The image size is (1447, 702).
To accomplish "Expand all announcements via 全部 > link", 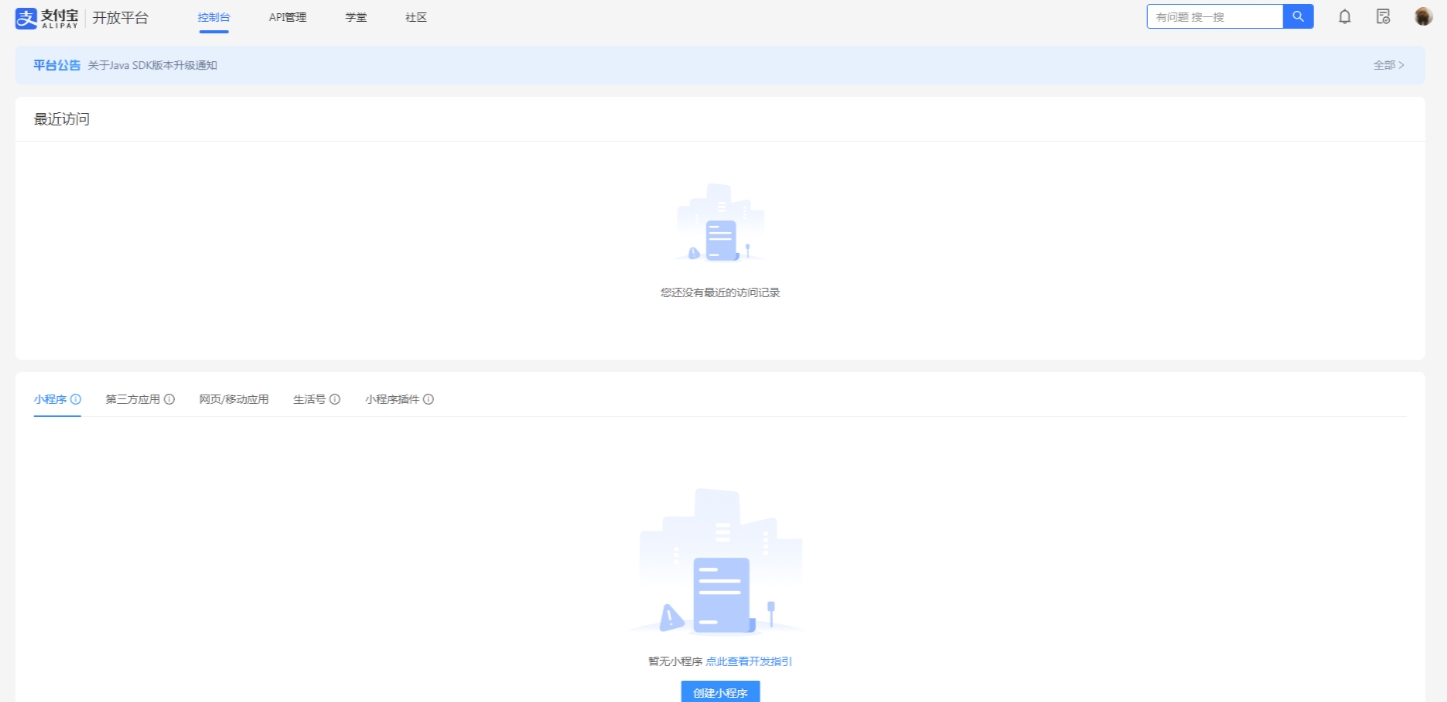I will 1388,65.
